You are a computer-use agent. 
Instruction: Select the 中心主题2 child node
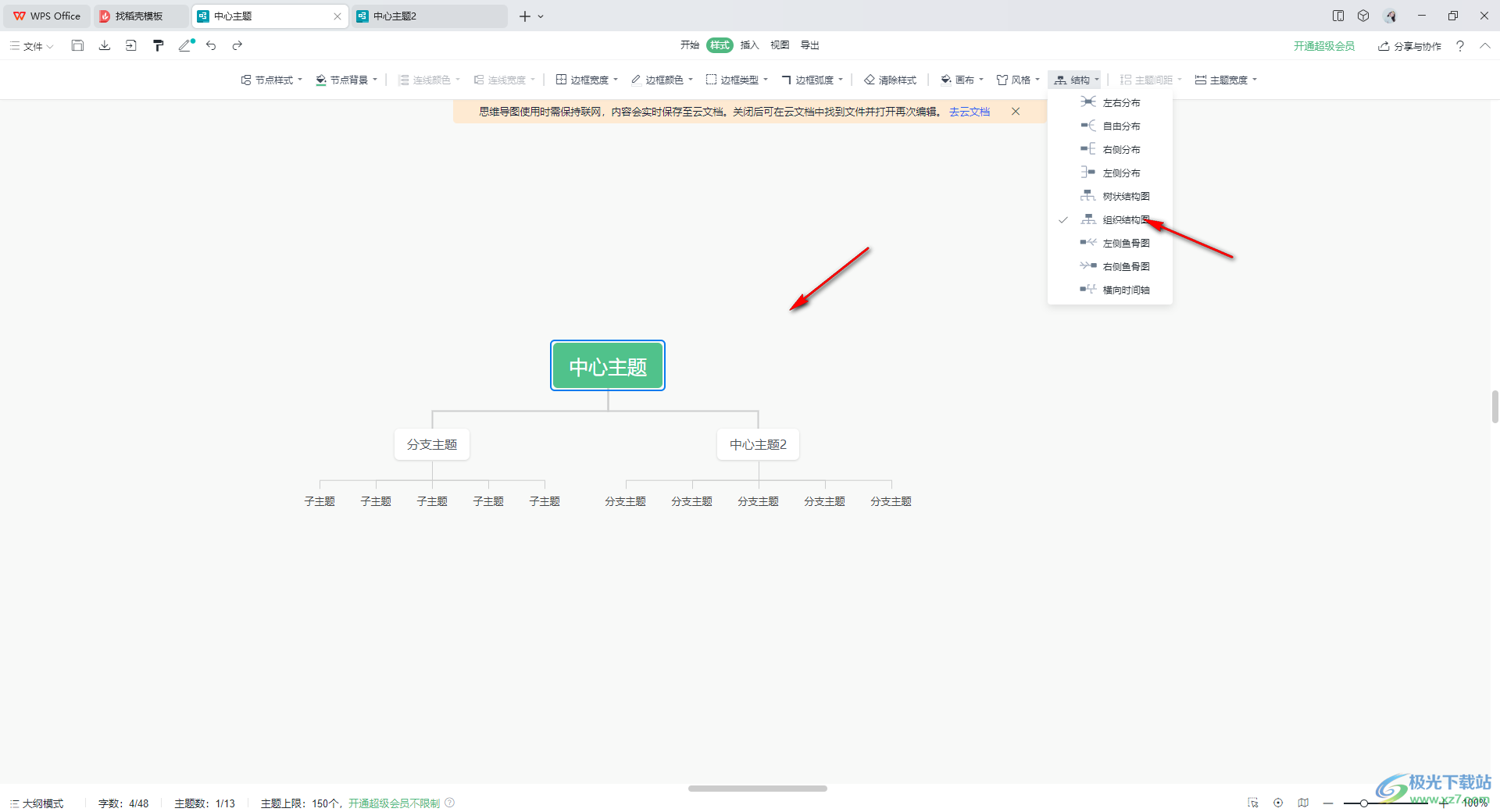click(758, 444)
